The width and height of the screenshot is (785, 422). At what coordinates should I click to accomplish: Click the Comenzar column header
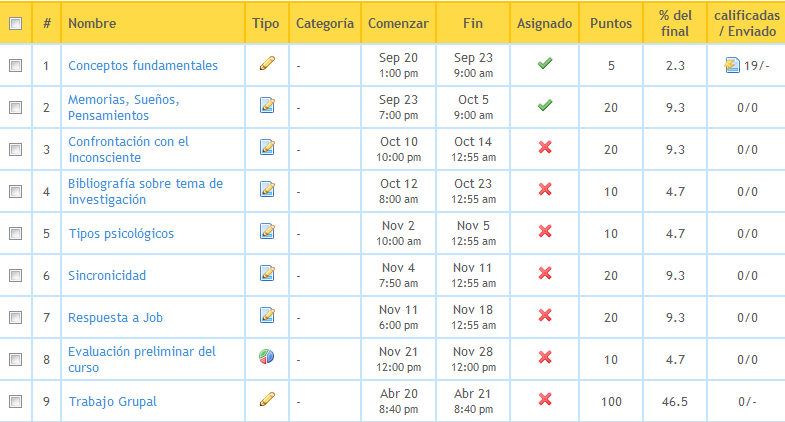click(398, 23)
